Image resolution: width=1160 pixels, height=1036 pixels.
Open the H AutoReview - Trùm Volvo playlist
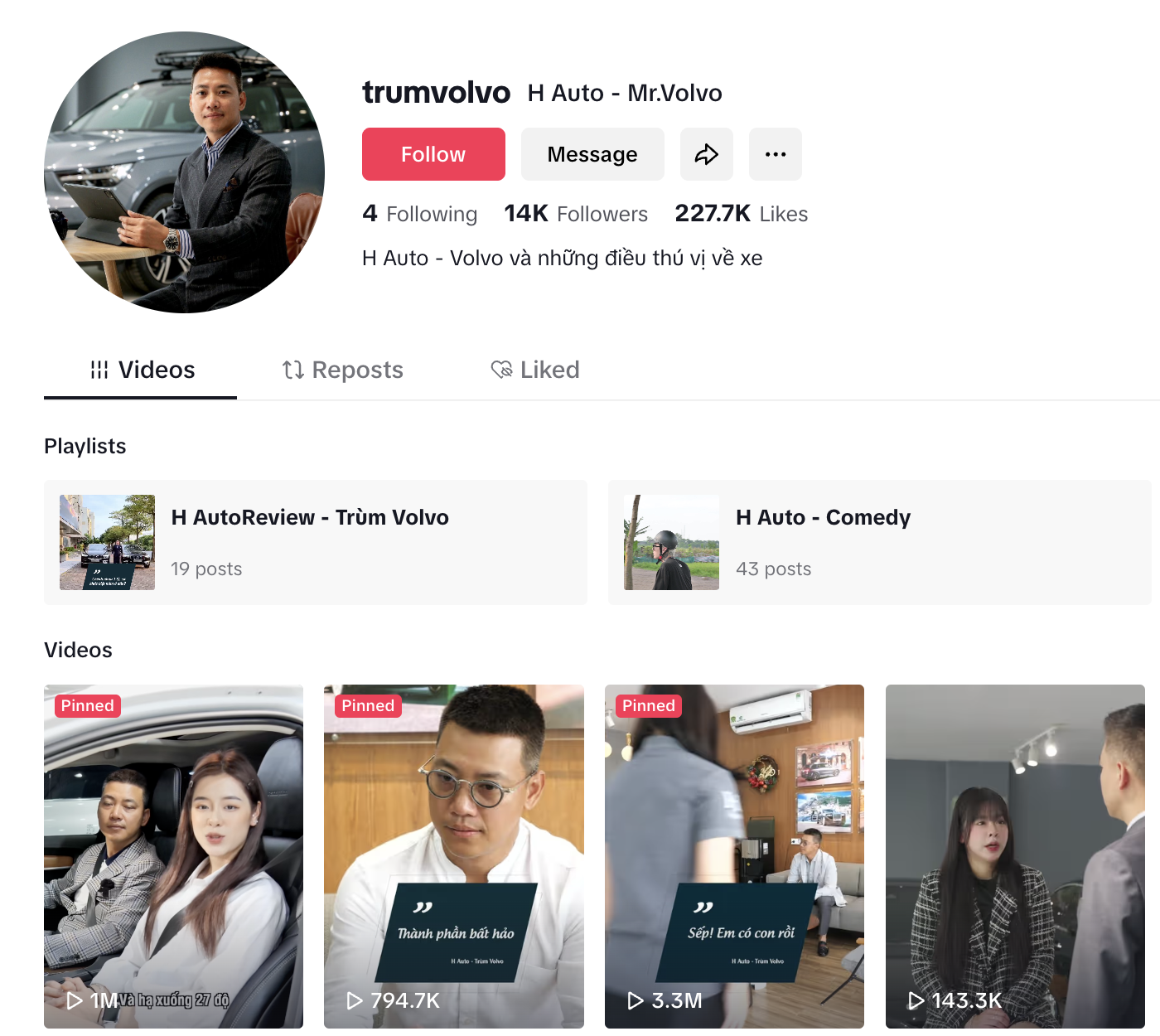coord(316,542)
